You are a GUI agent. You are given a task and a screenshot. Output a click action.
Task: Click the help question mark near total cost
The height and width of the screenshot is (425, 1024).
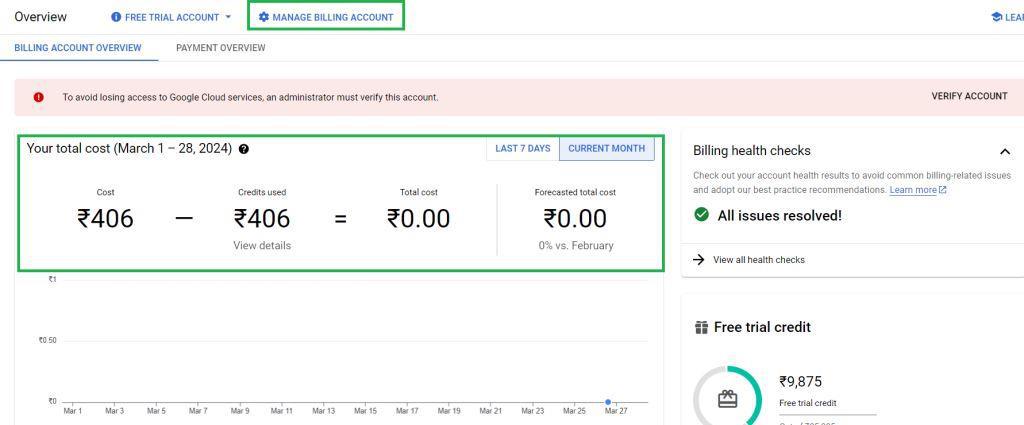(x=244, y=149)
